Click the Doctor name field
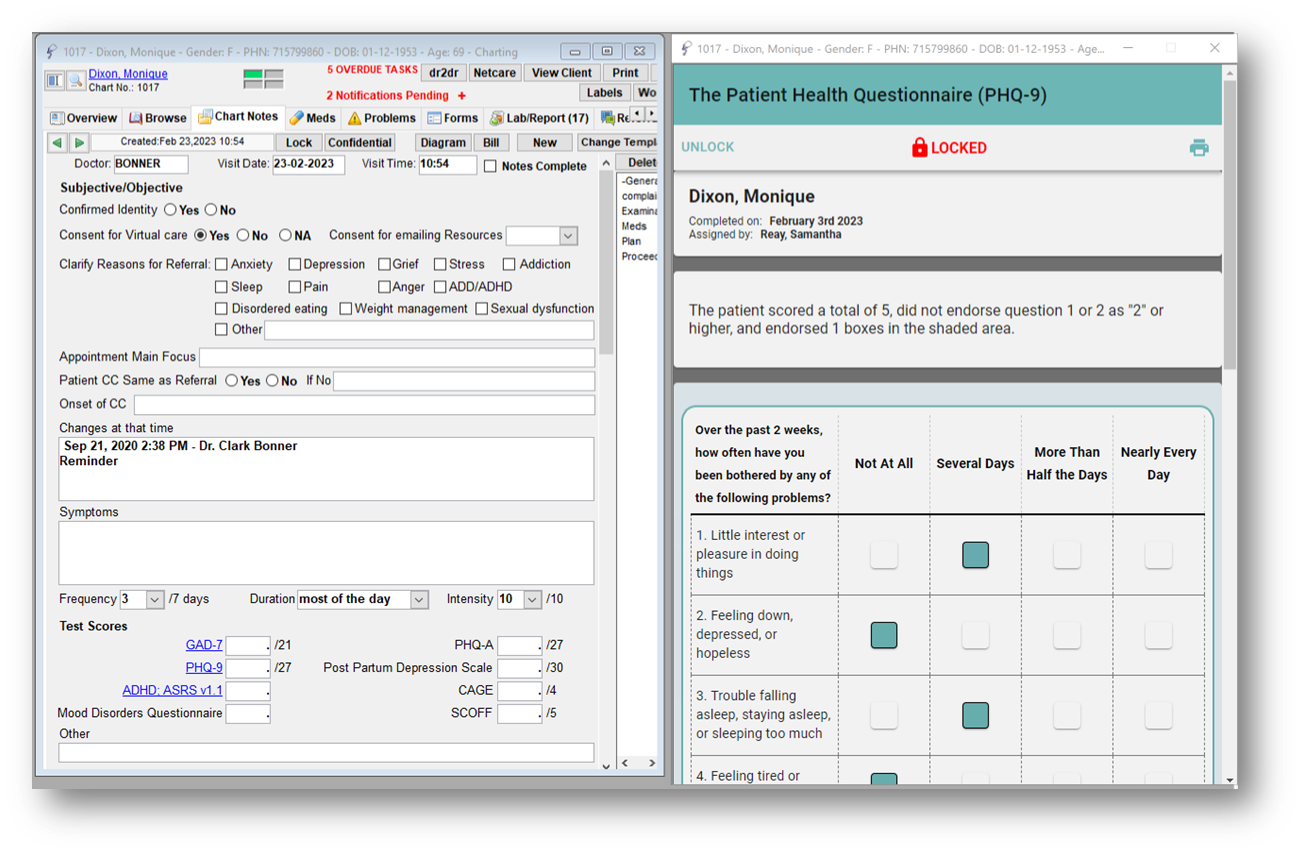The width and height of the screenshot is (1303, 854). [151, 164]
